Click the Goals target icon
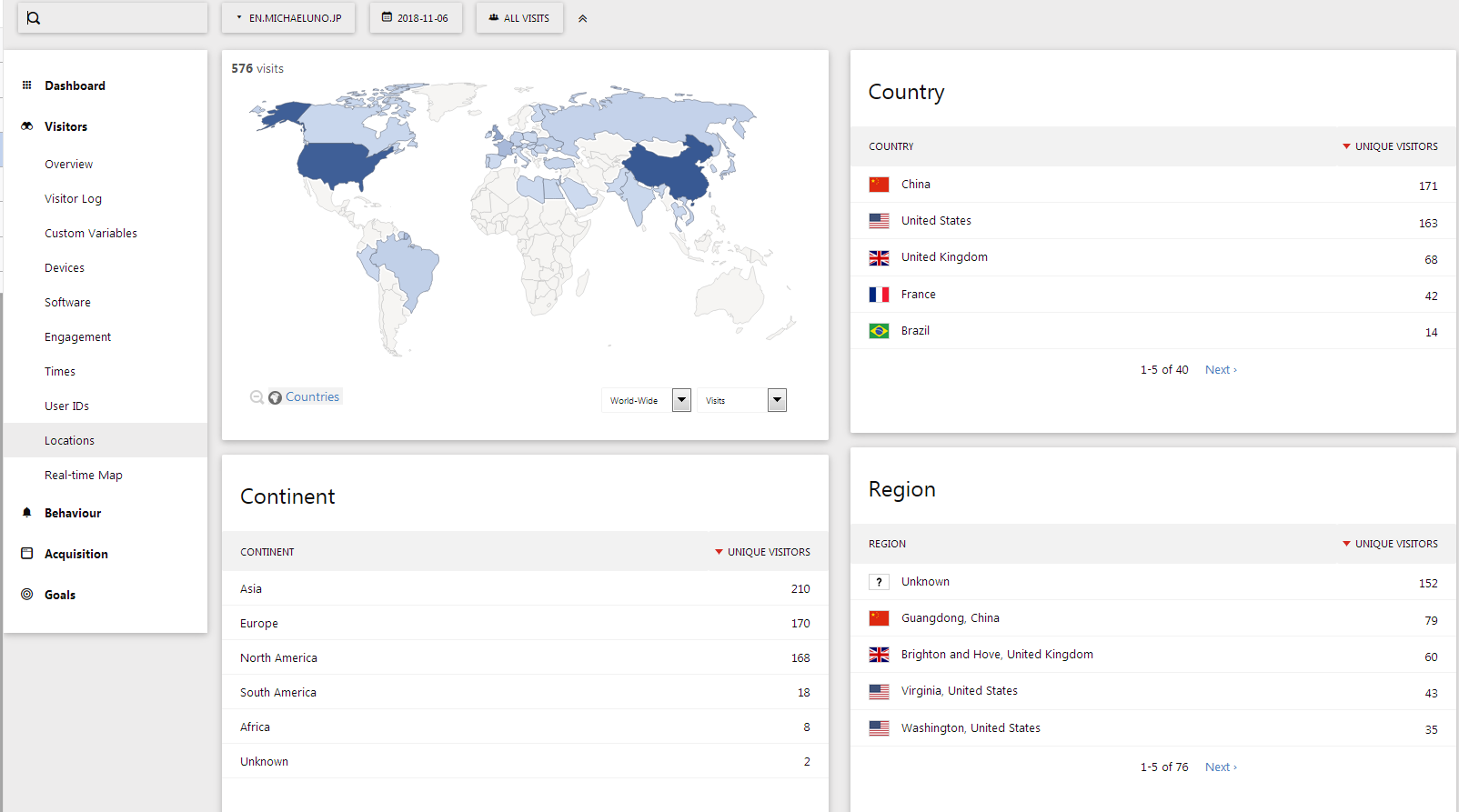This screenshot has height=812, width=1459. pyautogui.click(x=27, y=595)
